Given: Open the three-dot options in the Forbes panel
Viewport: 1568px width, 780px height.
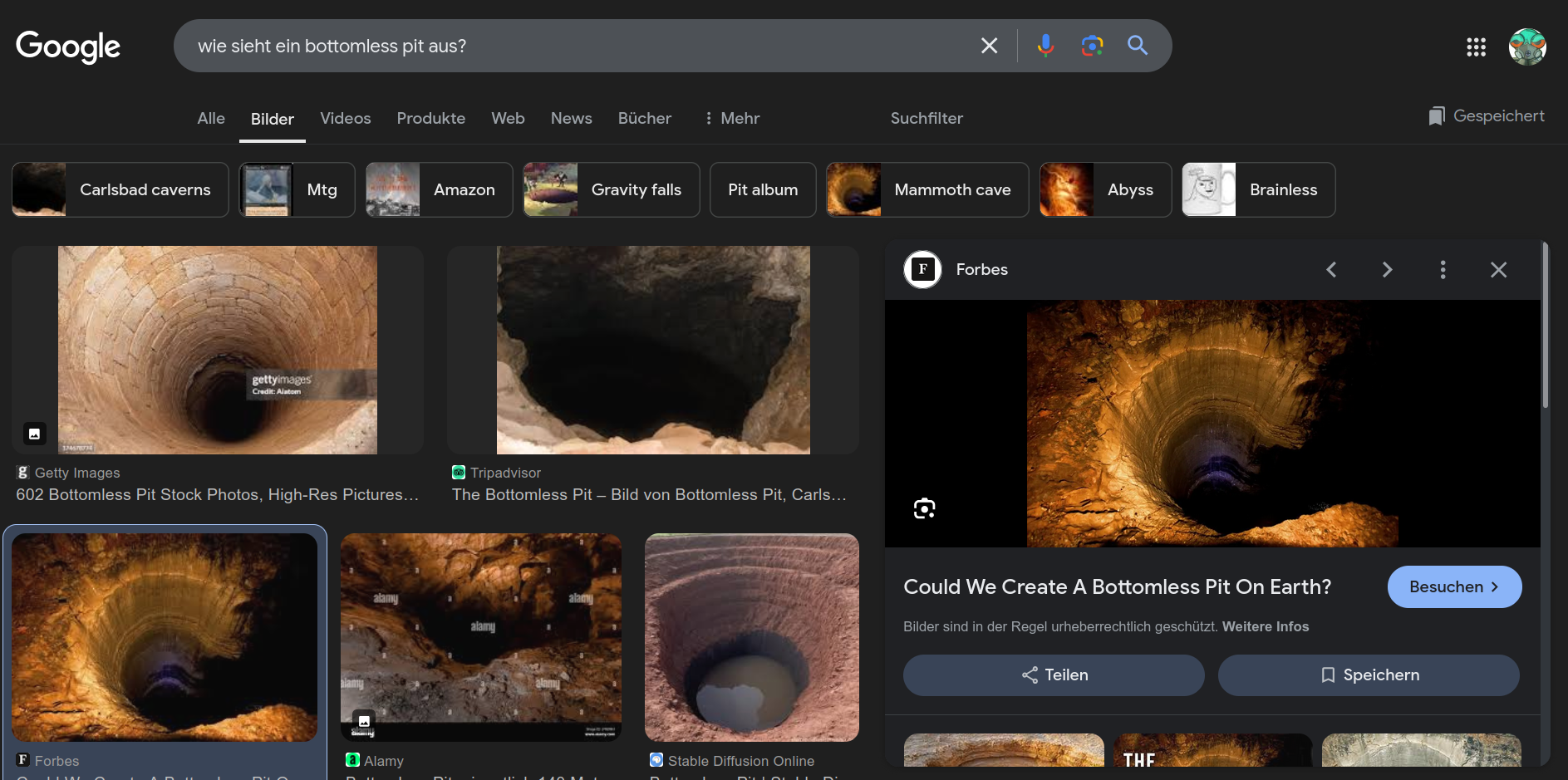Looking at the screenshot, I should pos(1443,270).
